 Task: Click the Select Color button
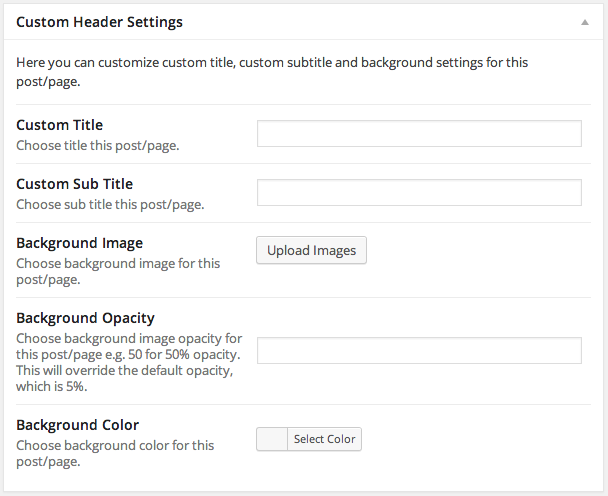[325, 439]
